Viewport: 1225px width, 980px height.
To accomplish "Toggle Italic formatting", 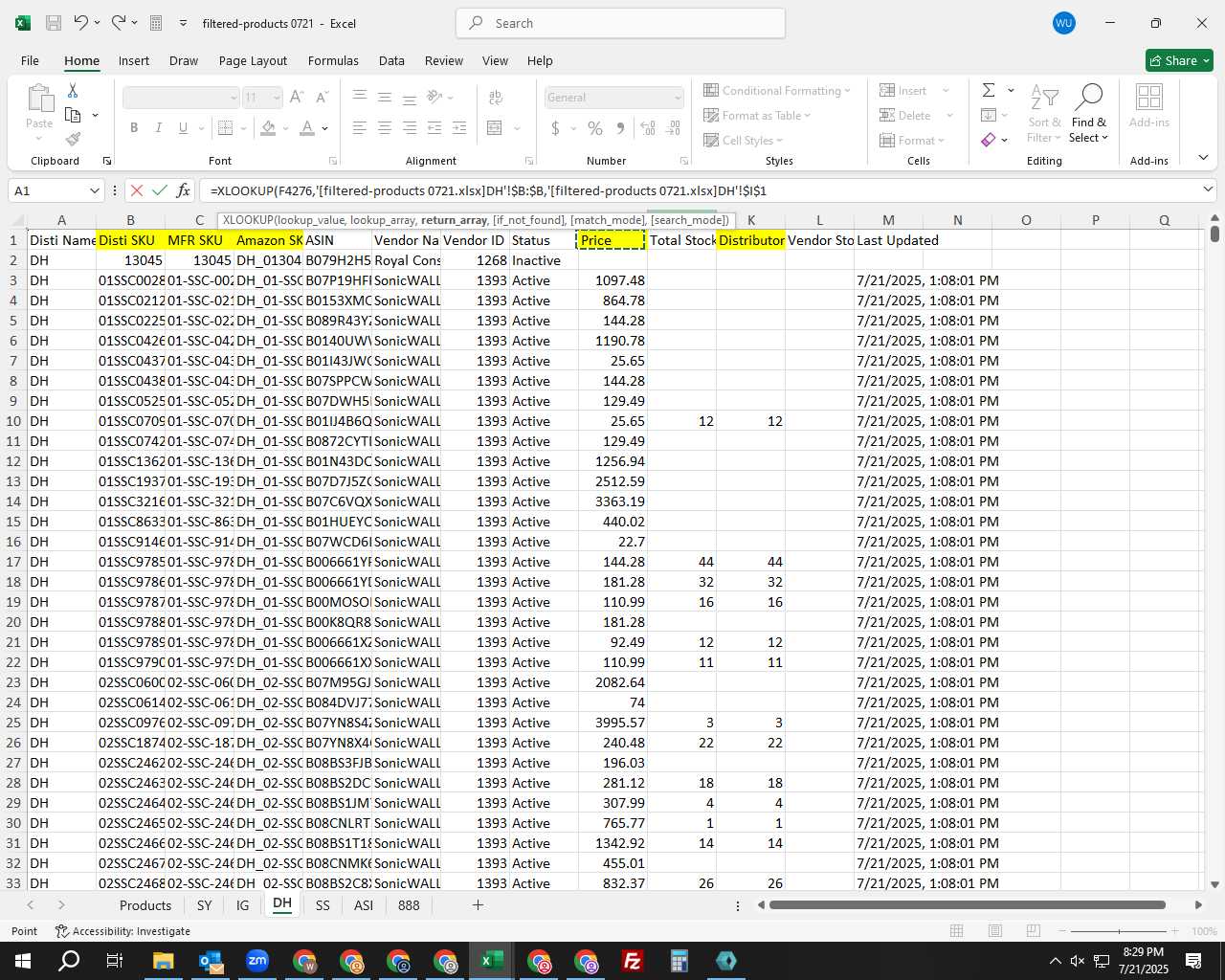I will (158, 127).
